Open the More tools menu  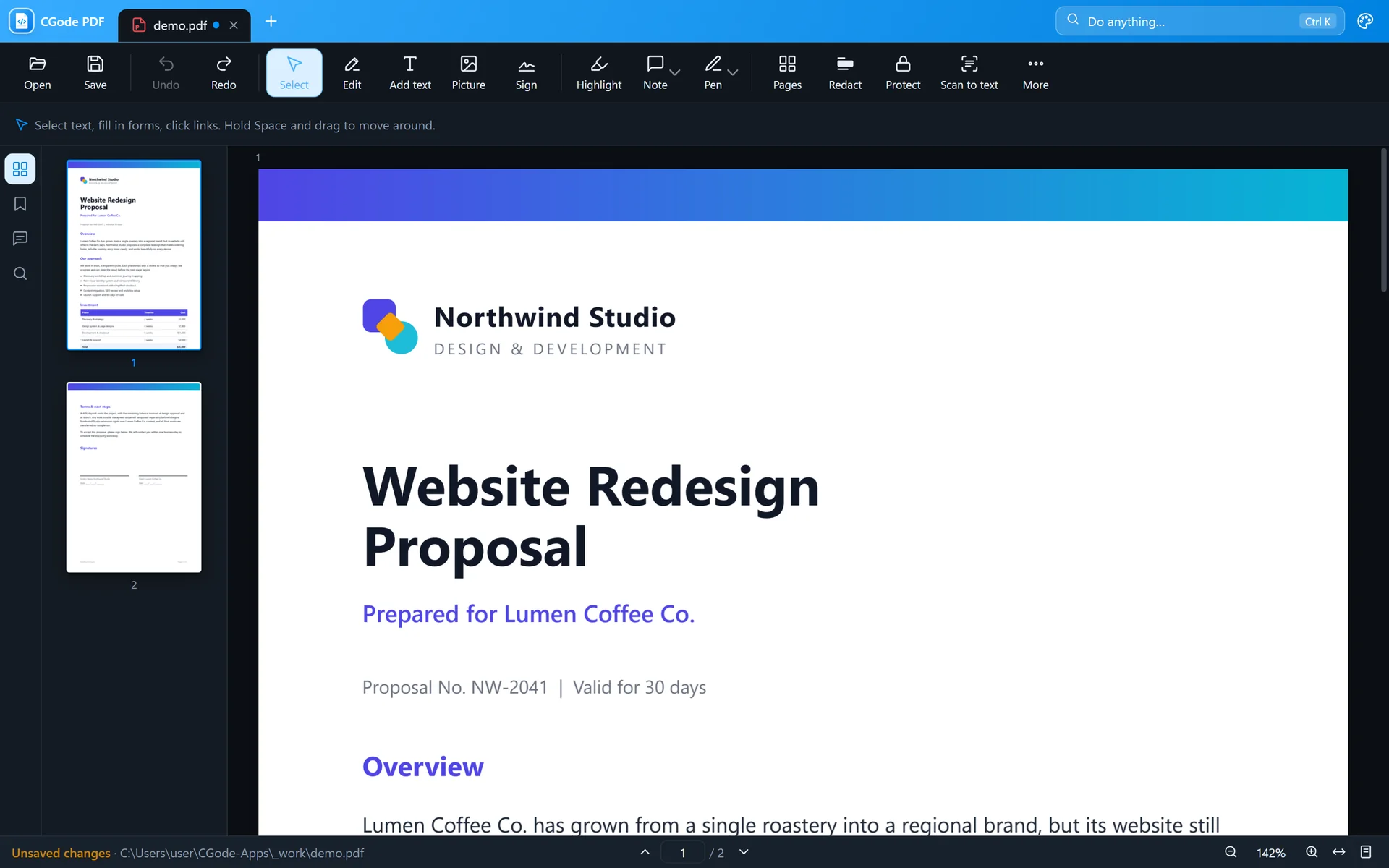[1036, 72]
